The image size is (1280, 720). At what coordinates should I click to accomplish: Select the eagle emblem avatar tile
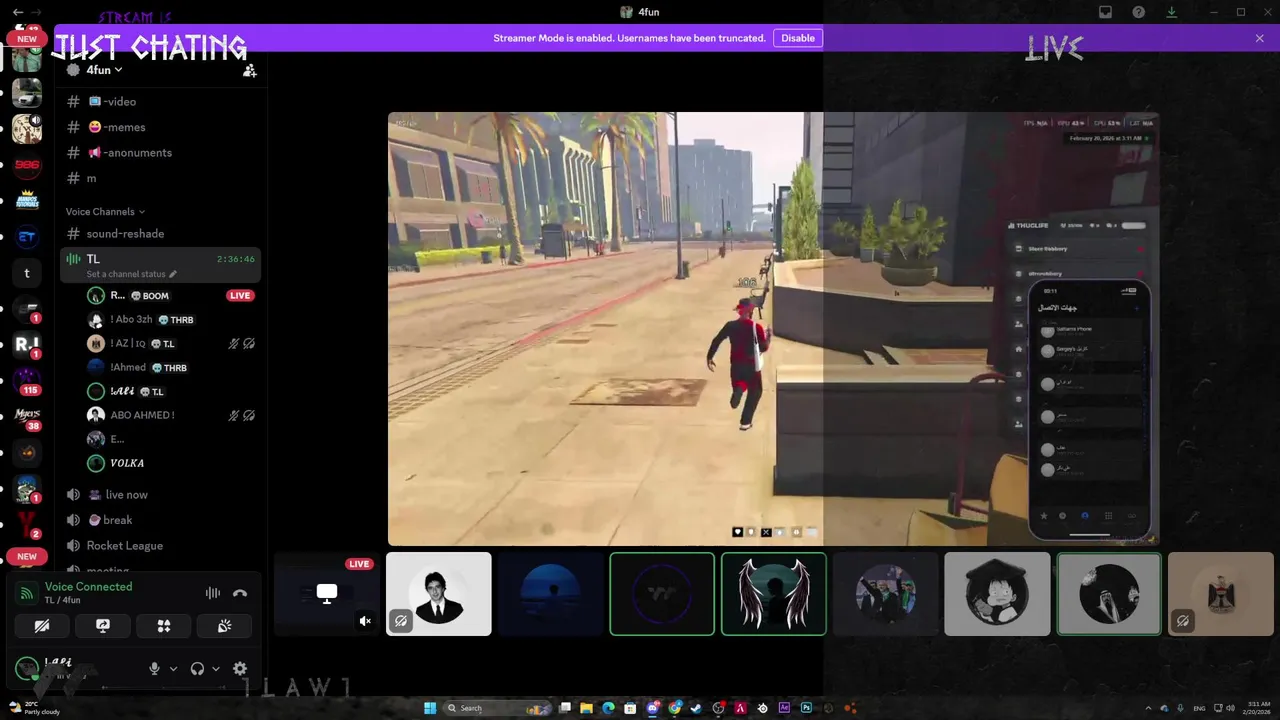tap(1221, 594)
